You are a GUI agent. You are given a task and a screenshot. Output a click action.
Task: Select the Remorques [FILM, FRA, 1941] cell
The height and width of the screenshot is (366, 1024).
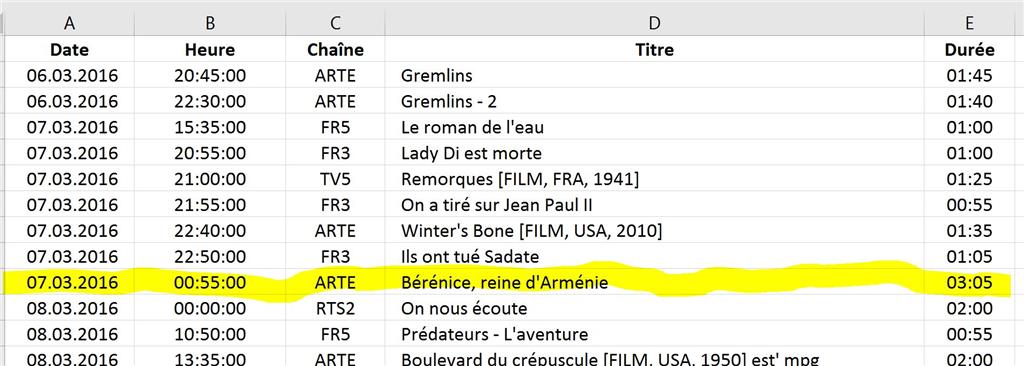654,179
